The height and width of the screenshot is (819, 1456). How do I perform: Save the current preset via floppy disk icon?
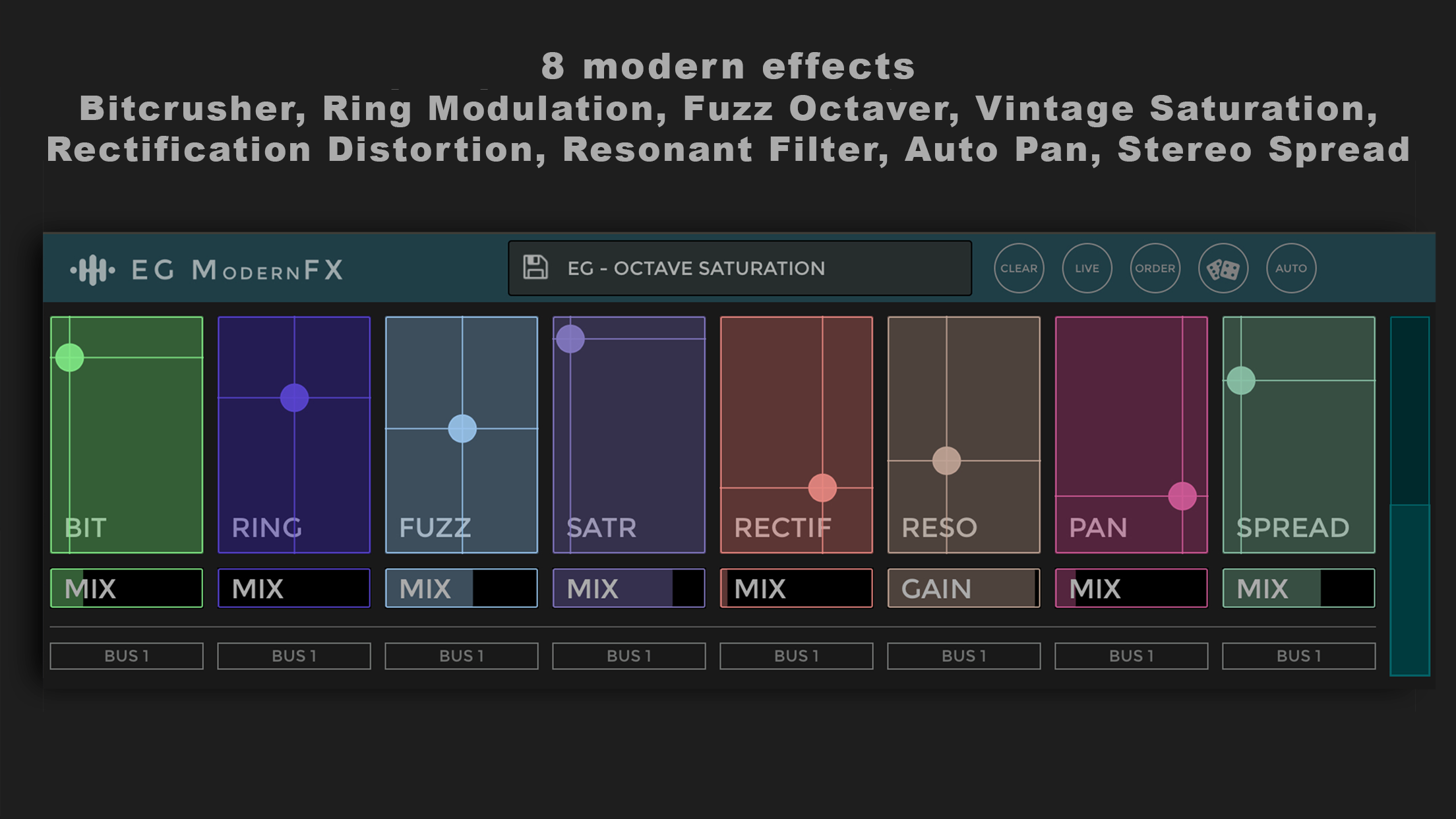pyautogui.click(x=535, y=268)
